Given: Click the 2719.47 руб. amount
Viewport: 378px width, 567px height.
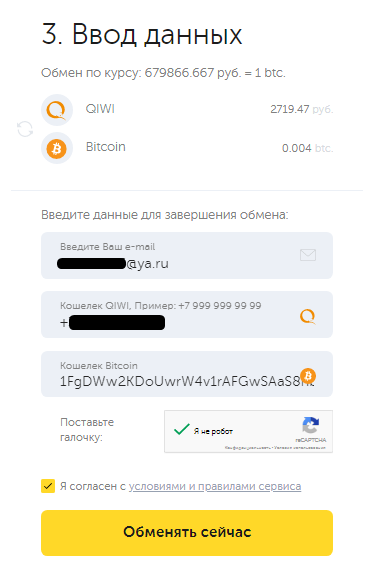Looking at the screenshot, I should point(302,109).
